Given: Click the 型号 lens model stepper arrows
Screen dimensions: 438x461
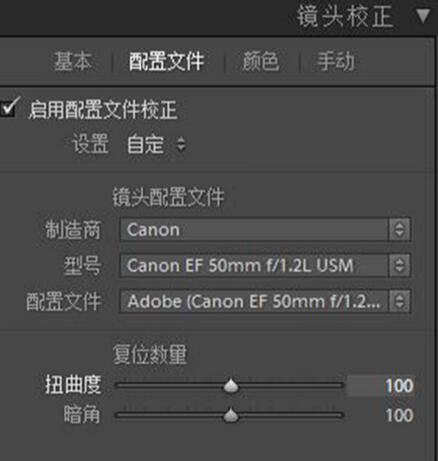Looking at the screenshot, I should point(399,265).
